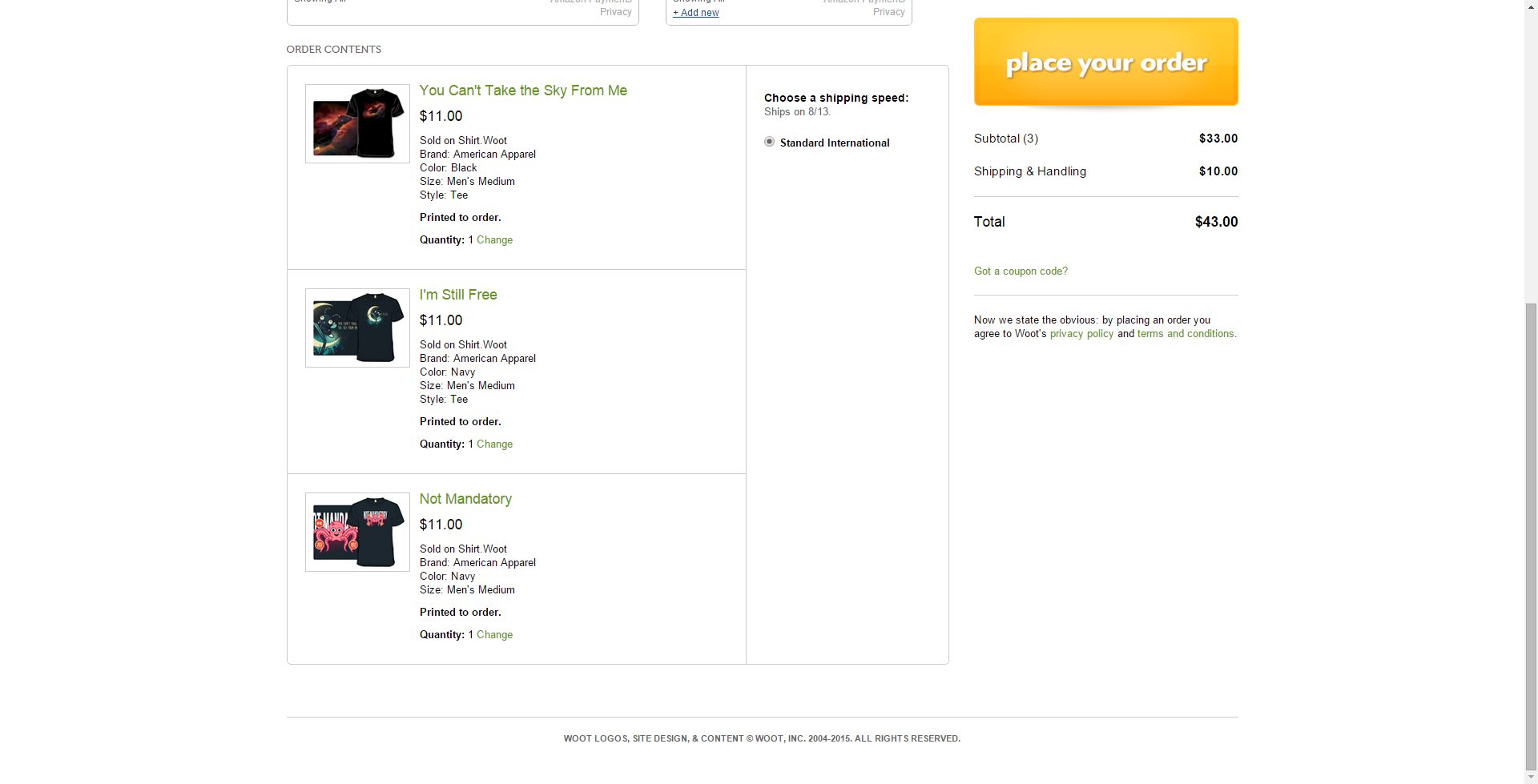Open You Can't Take the Sky From Me product link
The width and height of the screenshot is (1538, 784).
click(x=523, y=90)
